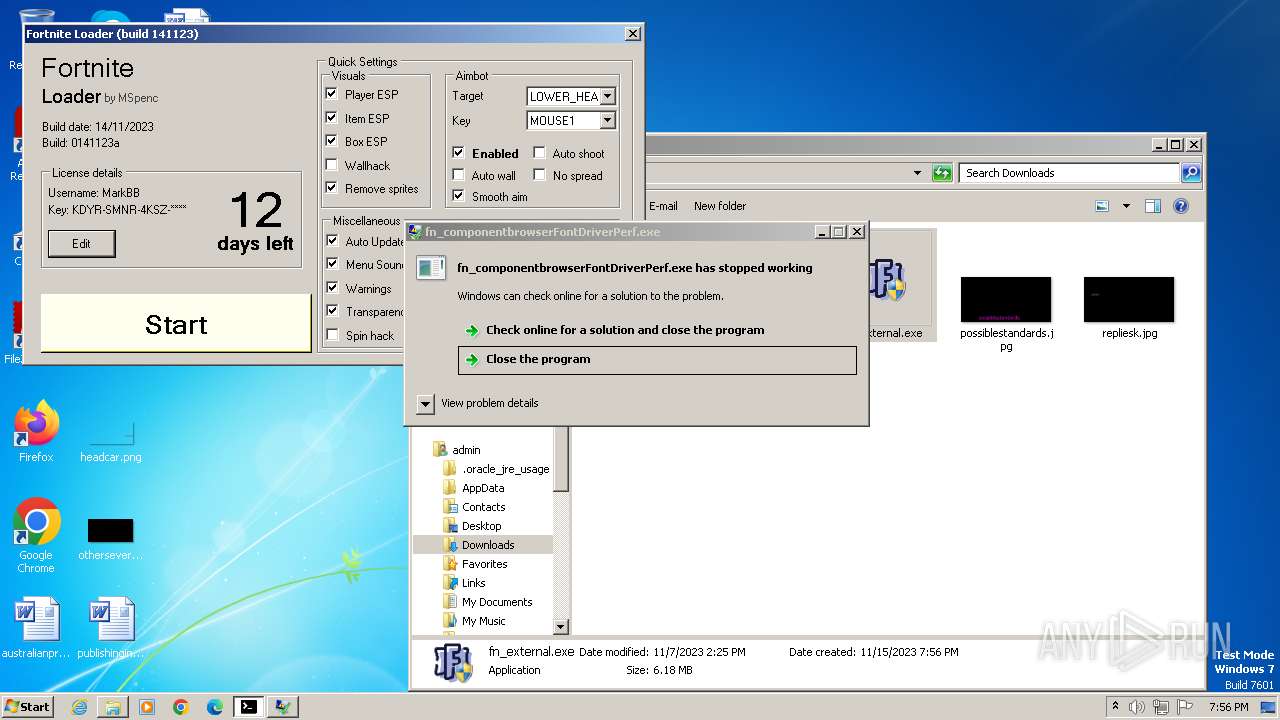Select the AppData folder in tree
The image size is (1280, 720).
tap(483, 488)
